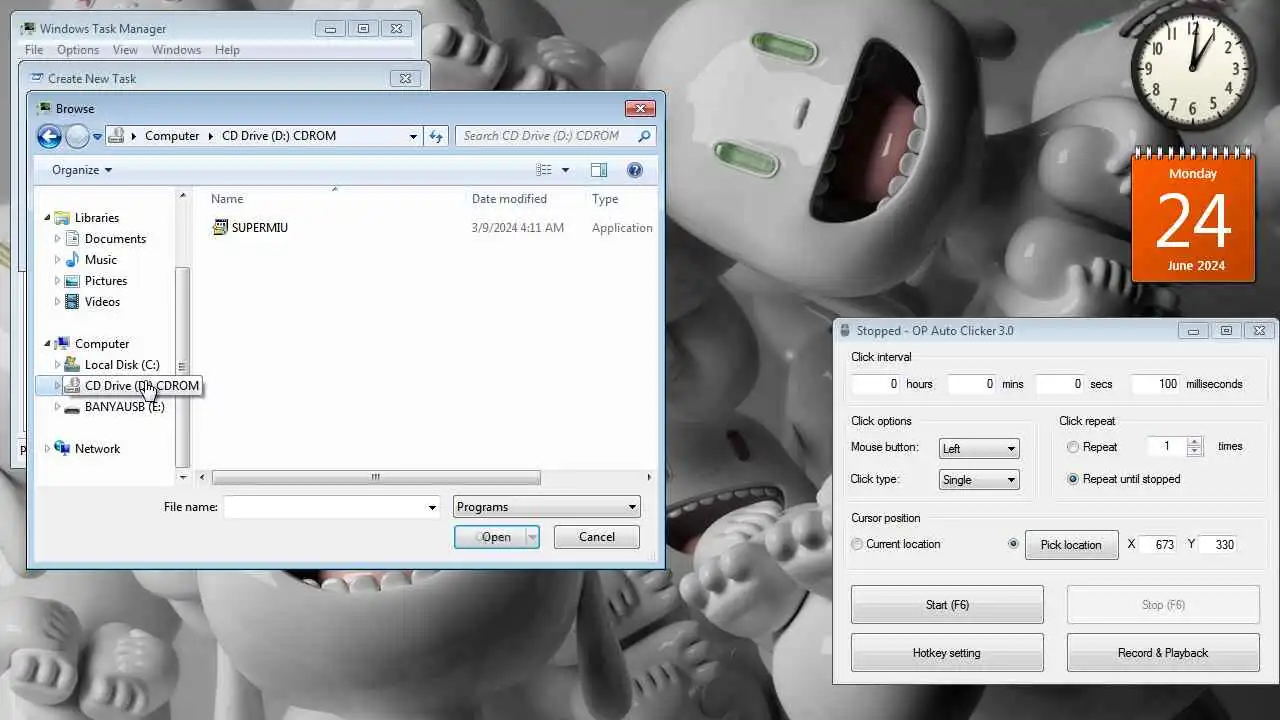Click the Network icon in navigation tree
This screenshot has width=1280, height=720.
[x=63, y=448]
